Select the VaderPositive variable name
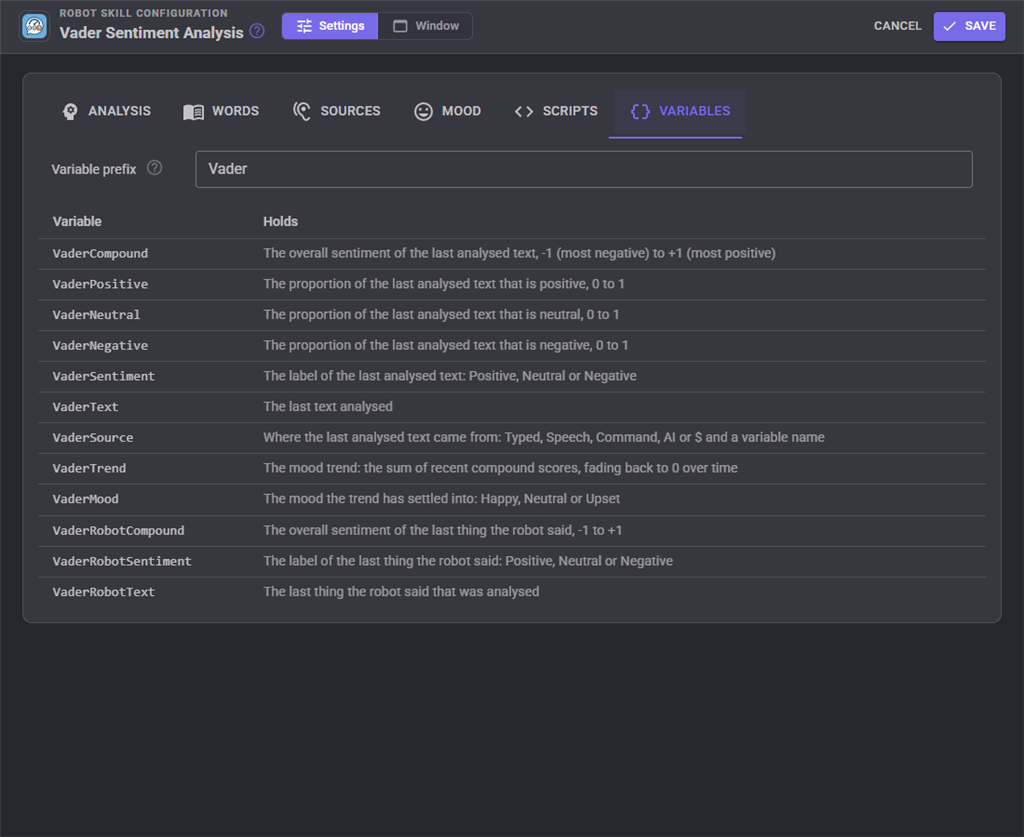The height and width of the screenshot is (837, 1024). [101, 284]
